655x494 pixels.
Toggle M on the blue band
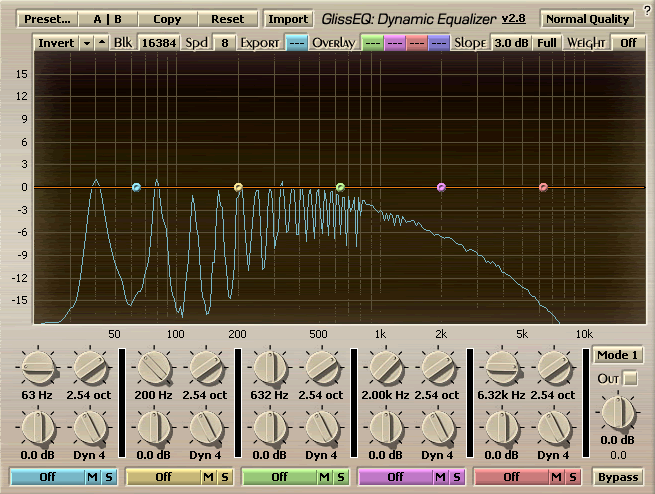click(x=92, y=477)
